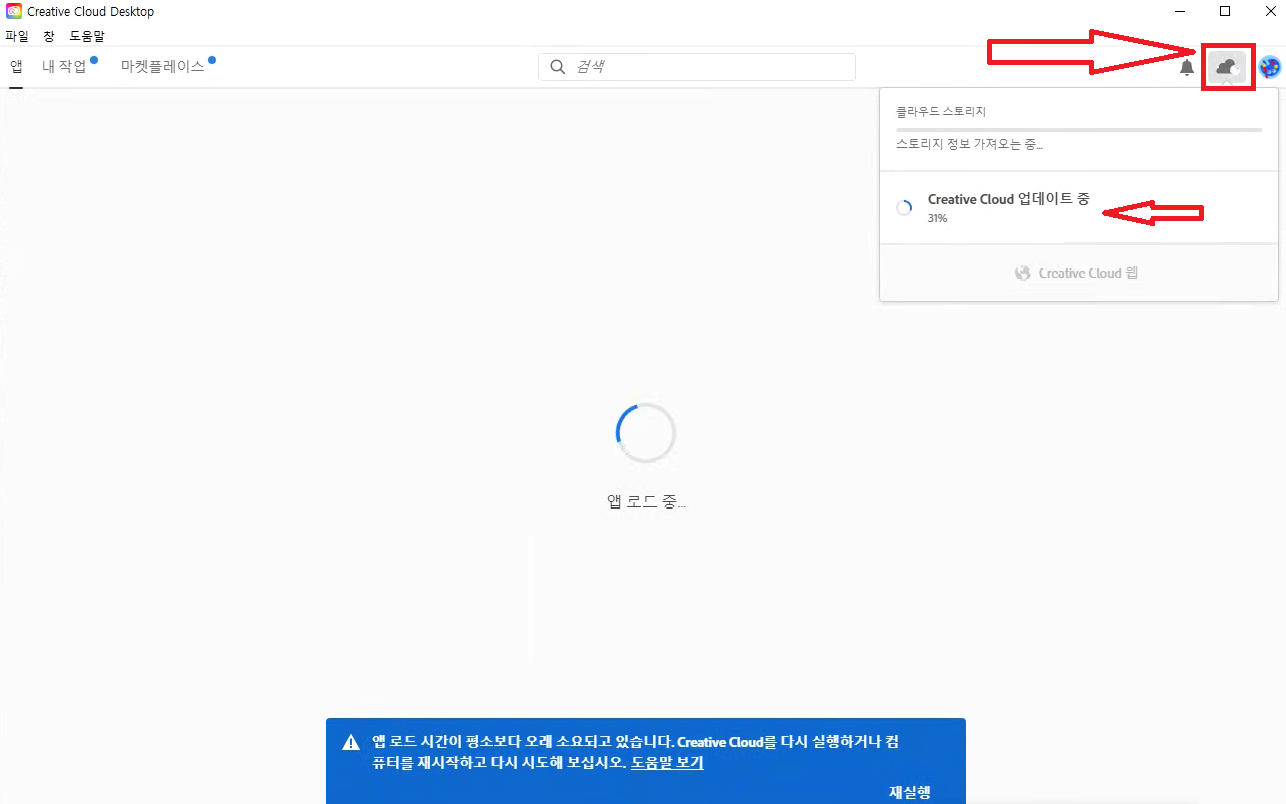
Task: Click the 앱 로드 중 loading text
Action: [646, 502]
